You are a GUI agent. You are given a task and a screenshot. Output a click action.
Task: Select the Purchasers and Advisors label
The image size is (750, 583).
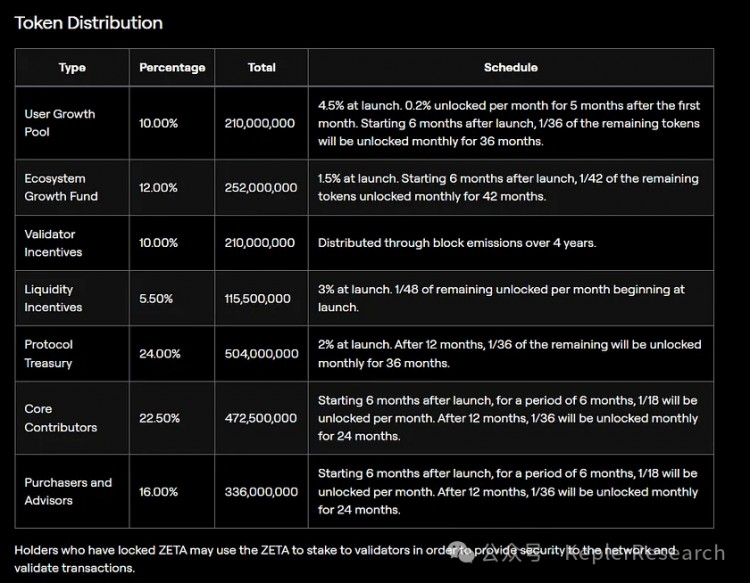tap(68, 491)
